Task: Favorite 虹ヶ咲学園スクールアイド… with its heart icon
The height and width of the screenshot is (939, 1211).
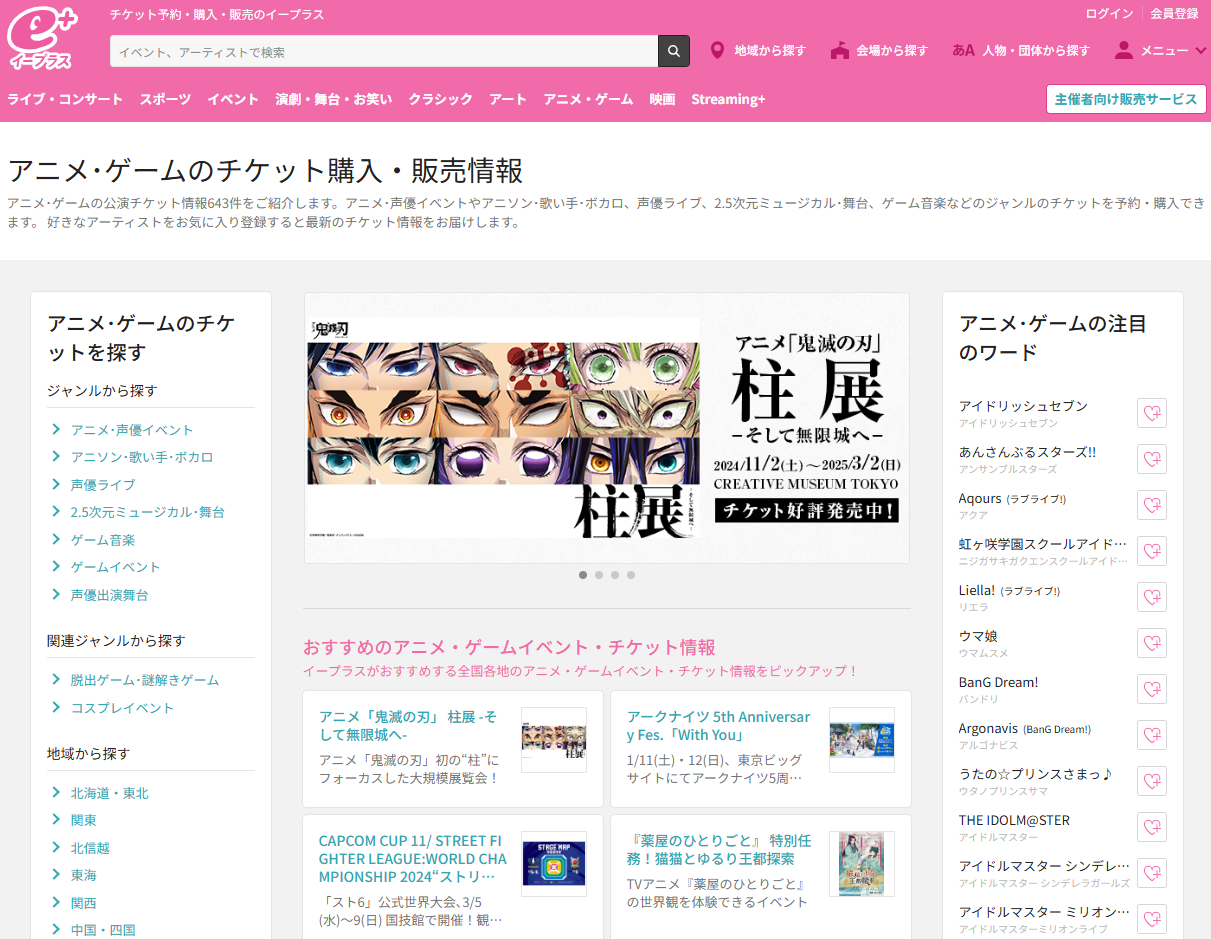Action: coord(1152,551)
